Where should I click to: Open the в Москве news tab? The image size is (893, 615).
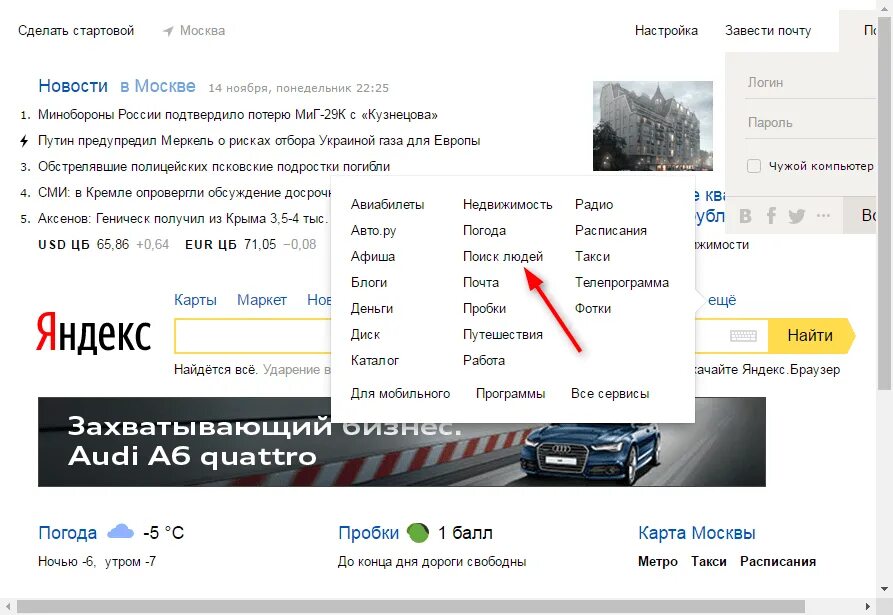(158, 86)
